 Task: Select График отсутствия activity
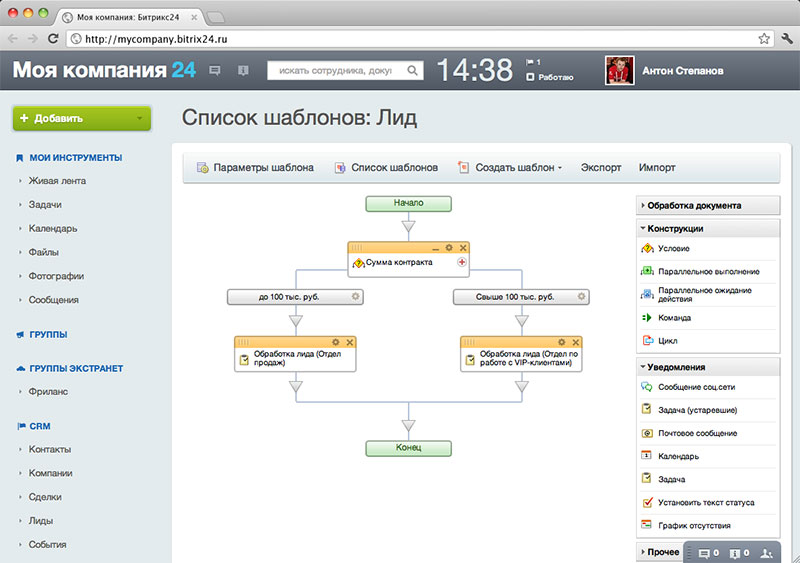click(685, 525)
